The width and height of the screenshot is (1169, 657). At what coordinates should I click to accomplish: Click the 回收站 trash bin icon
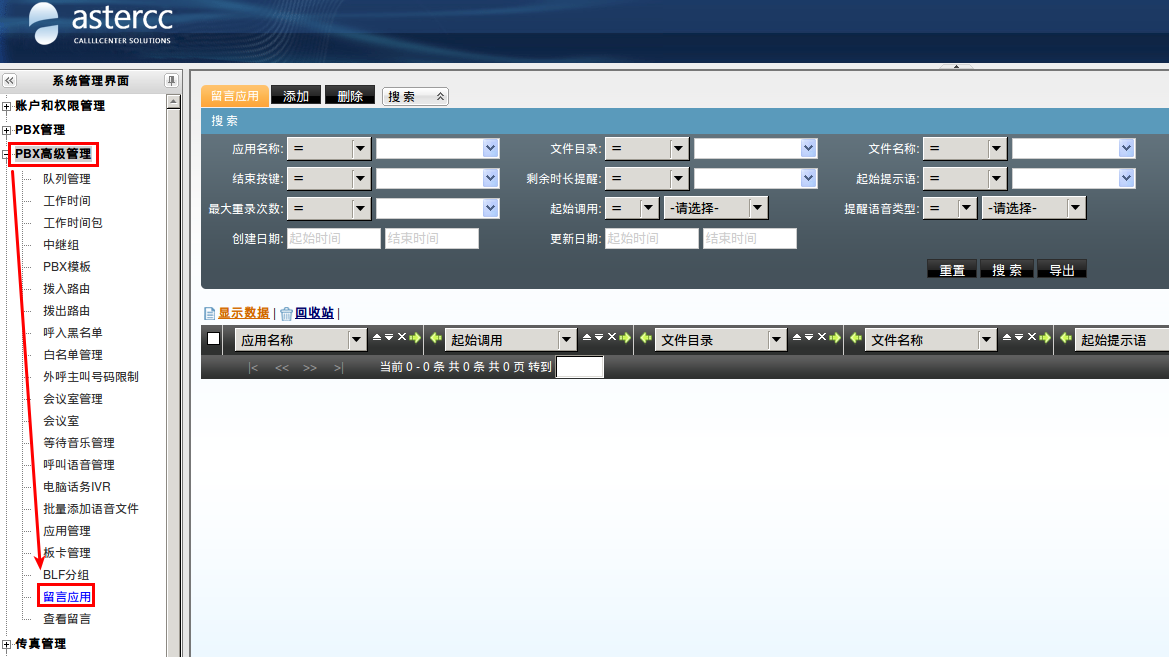pyautogui.click(x=286, y=313)
